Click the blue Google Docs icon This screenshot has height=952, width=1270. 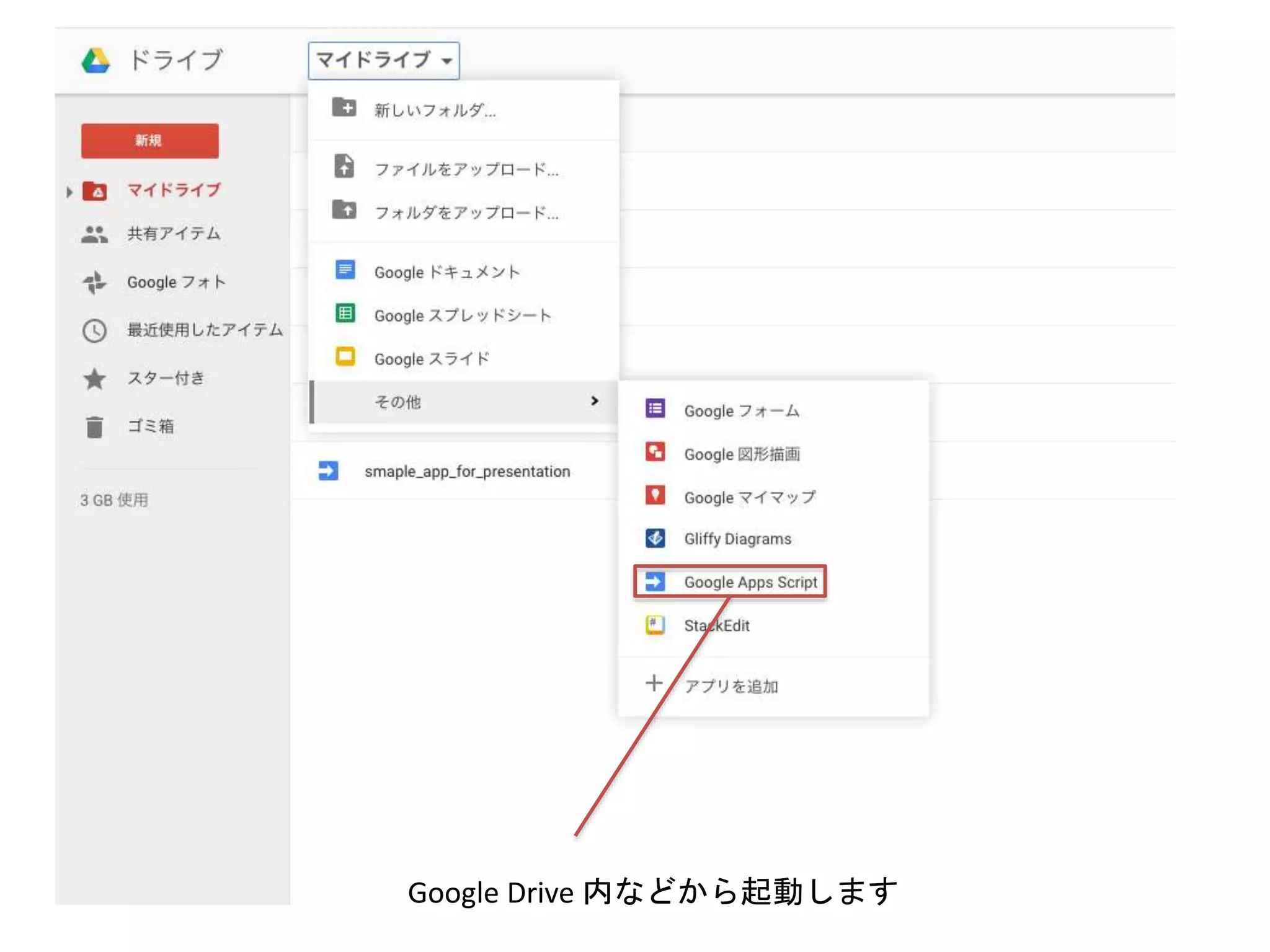345,270
